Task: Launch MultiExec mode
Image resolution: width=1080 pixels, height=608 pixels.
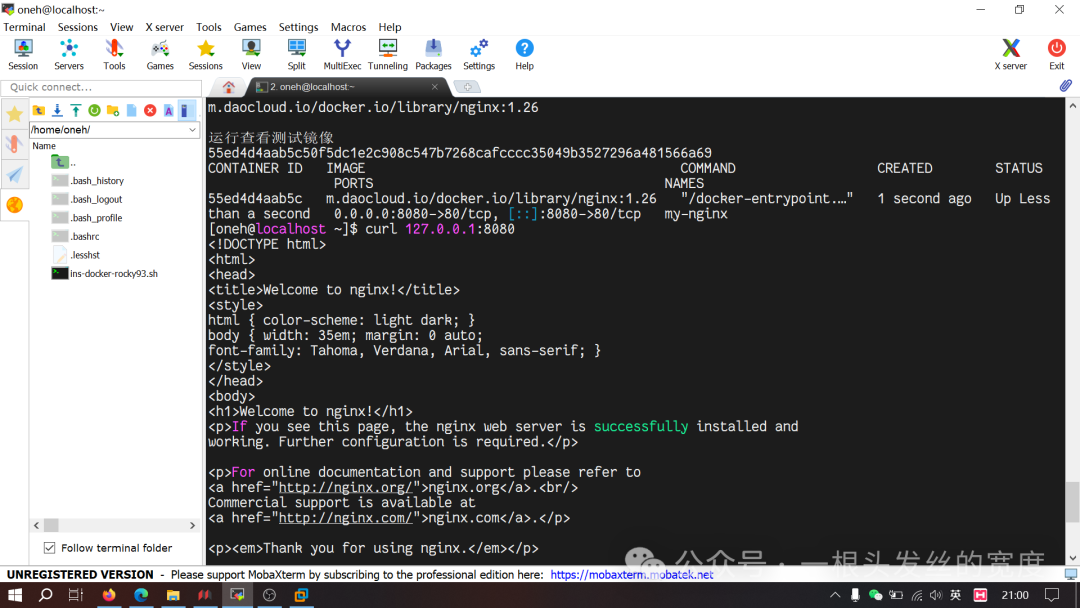Action: (342, 54)
